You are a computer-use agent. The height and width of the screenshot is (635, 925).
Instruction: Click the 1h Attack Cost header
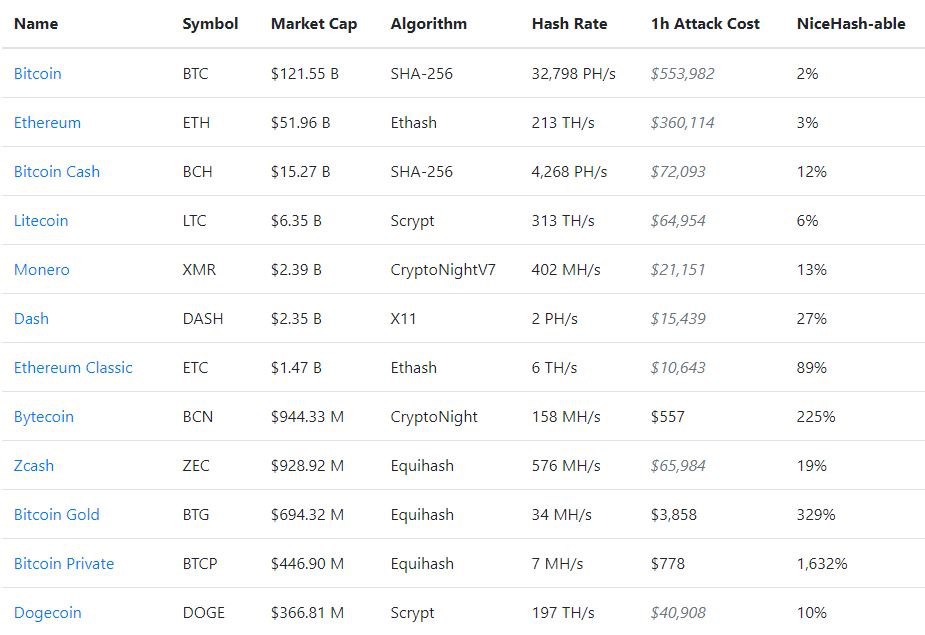point(705,24)
